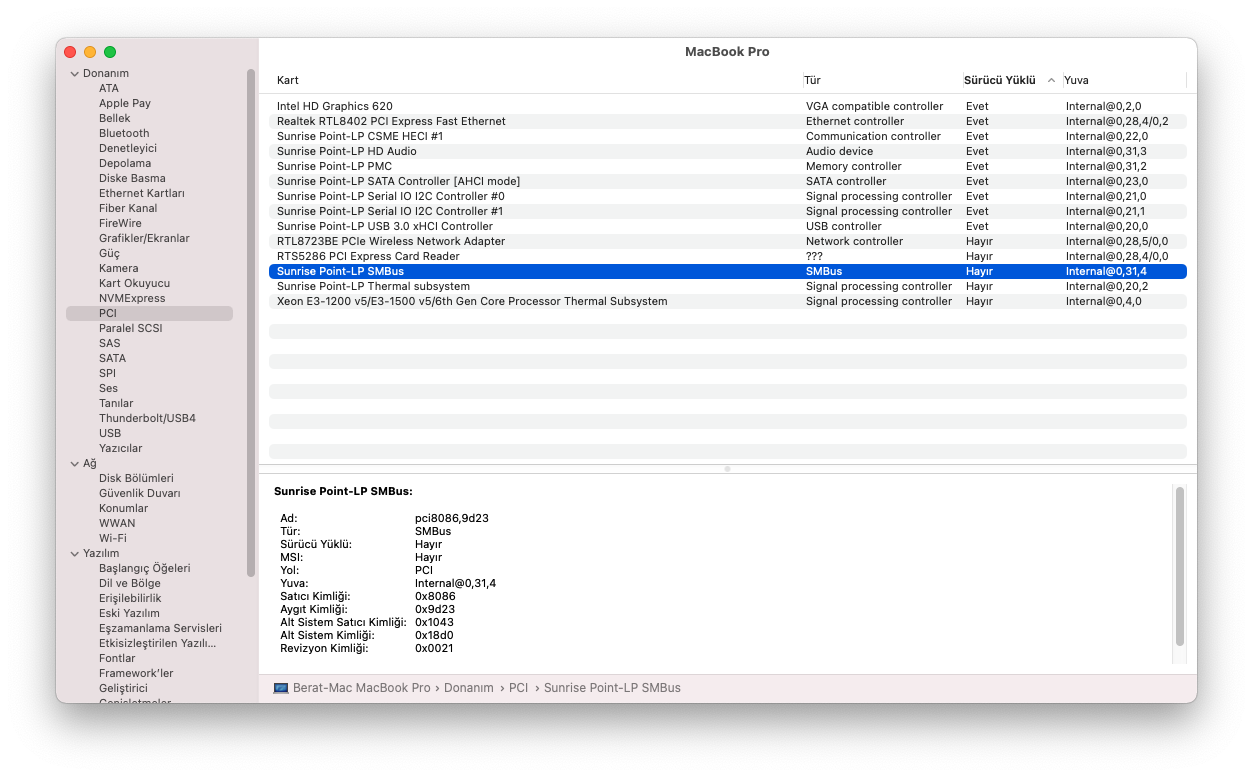Screen dimensions: 1253x777
Task: Select Bluetooth in the sidebar
Action: (x=124, y=133)
